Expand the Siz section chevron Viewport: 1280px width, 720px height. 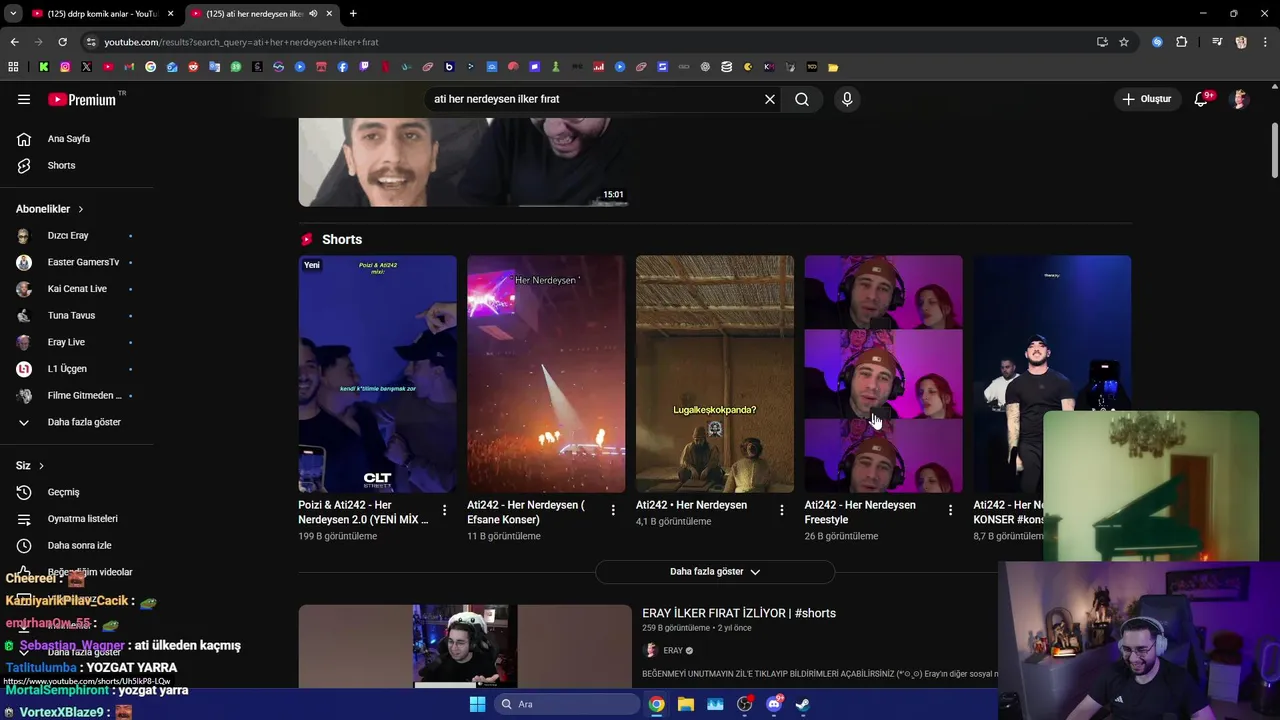pyautogui.click(x=41, y=466)
